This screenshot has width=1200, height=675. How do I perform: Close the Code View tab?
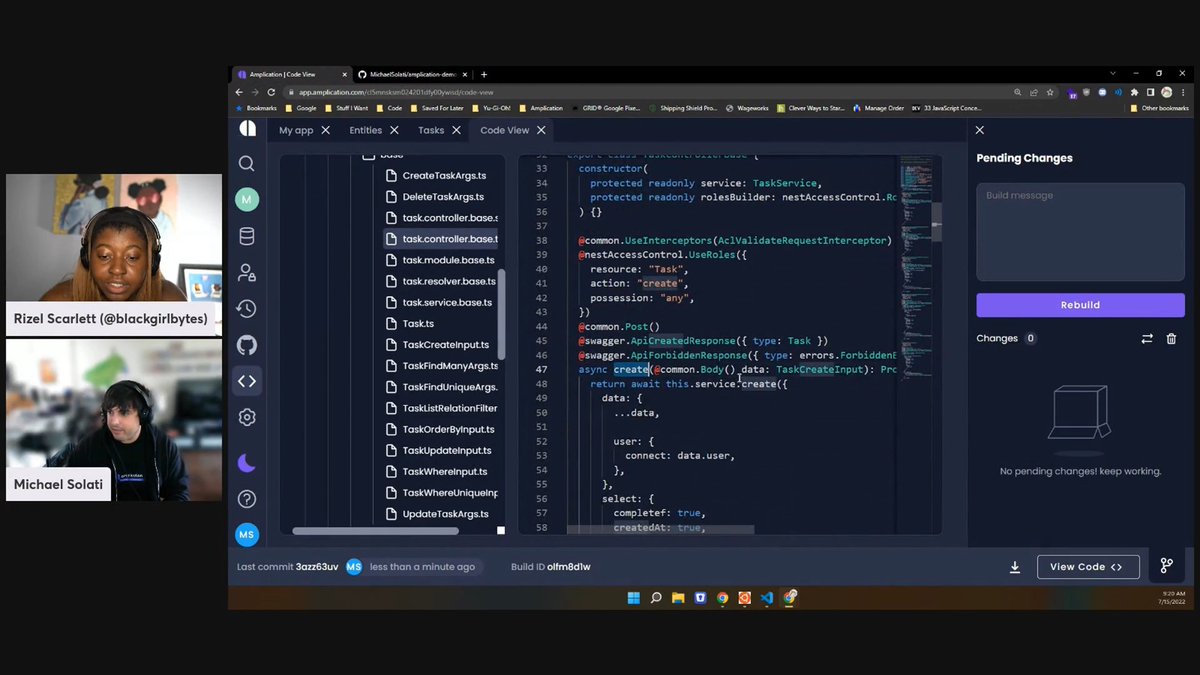pyautogui.click(x=541, y=130)
